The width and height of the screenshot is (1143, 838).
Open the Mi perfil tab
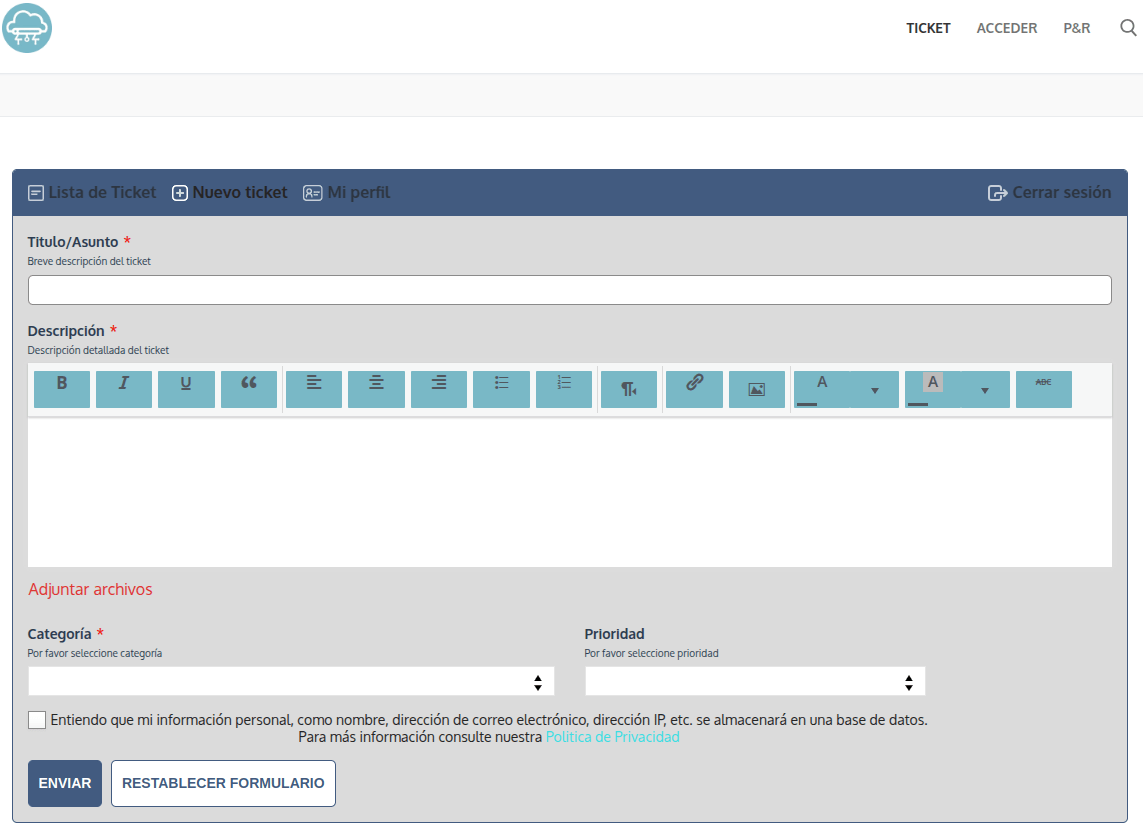(x=347, y=193)
